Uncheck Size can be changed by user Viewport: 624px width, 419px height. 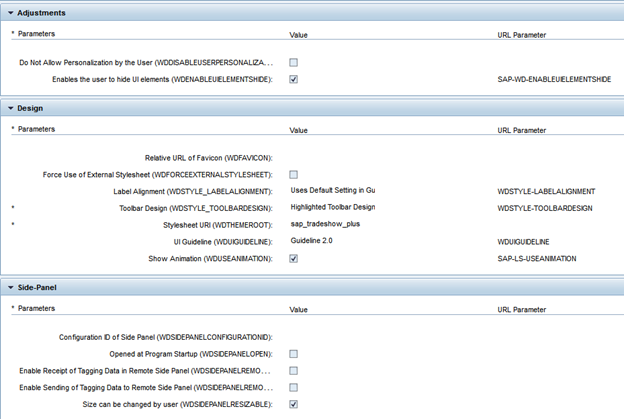click(293, 404)
